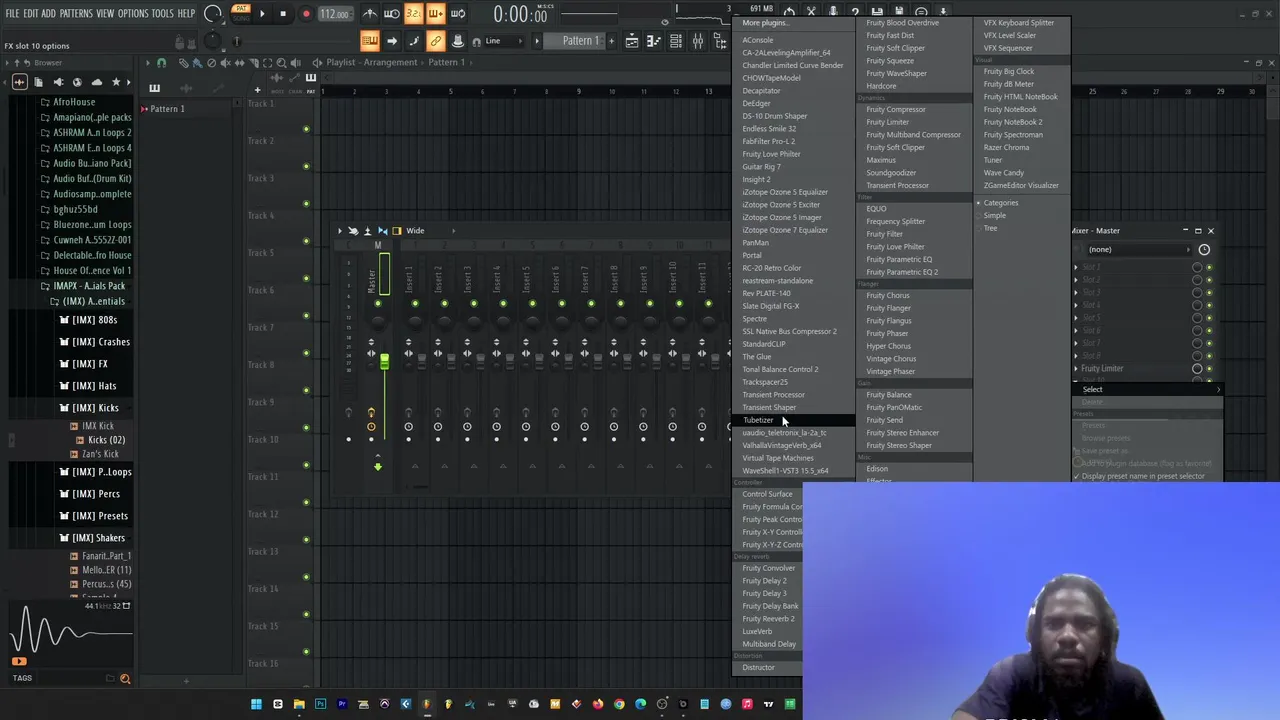Choose Fruity Compressor from Dynamics list

(x=896, y=110)
